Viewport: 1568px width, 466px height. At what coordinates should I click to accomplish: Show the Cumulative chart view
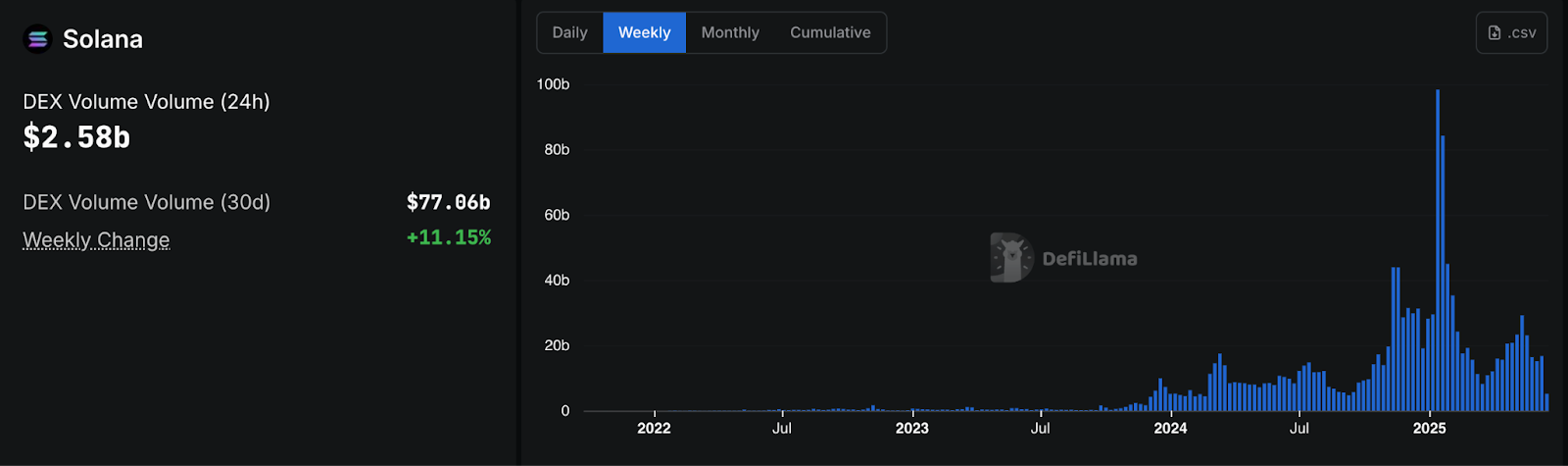pos(830,32)
